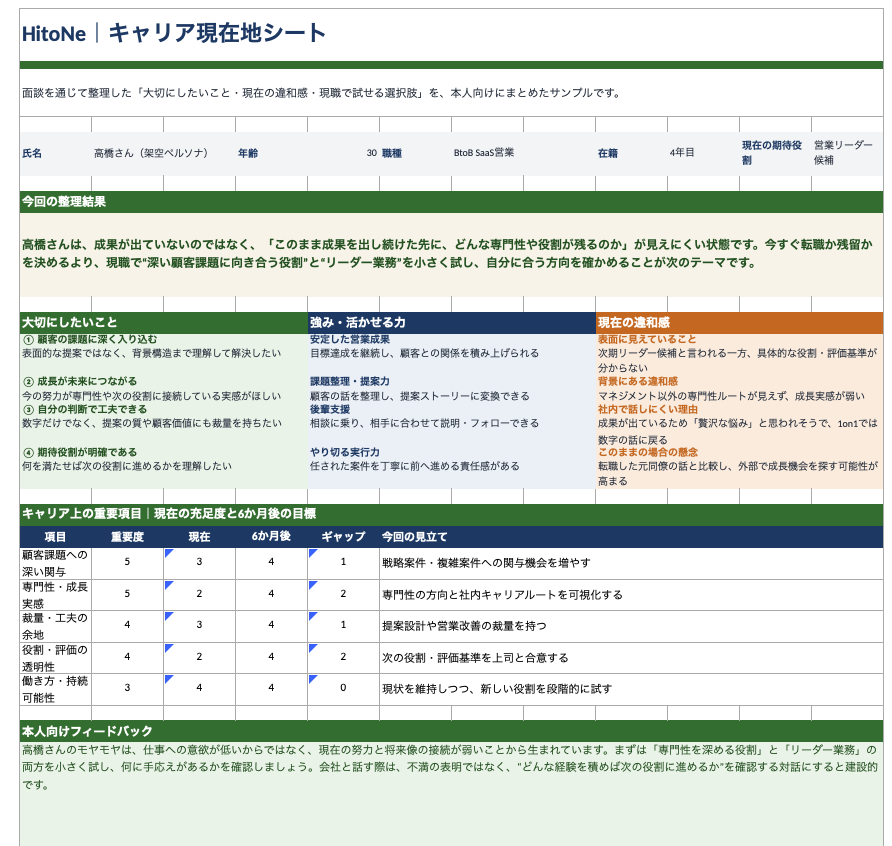
Task: Click the heading ① 顧客の課題に深く入り込む
Action: click(90, 340)
